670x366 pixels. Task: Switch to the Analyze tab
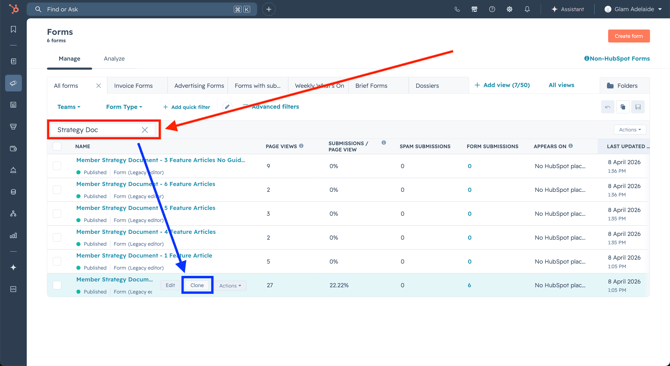114,59
